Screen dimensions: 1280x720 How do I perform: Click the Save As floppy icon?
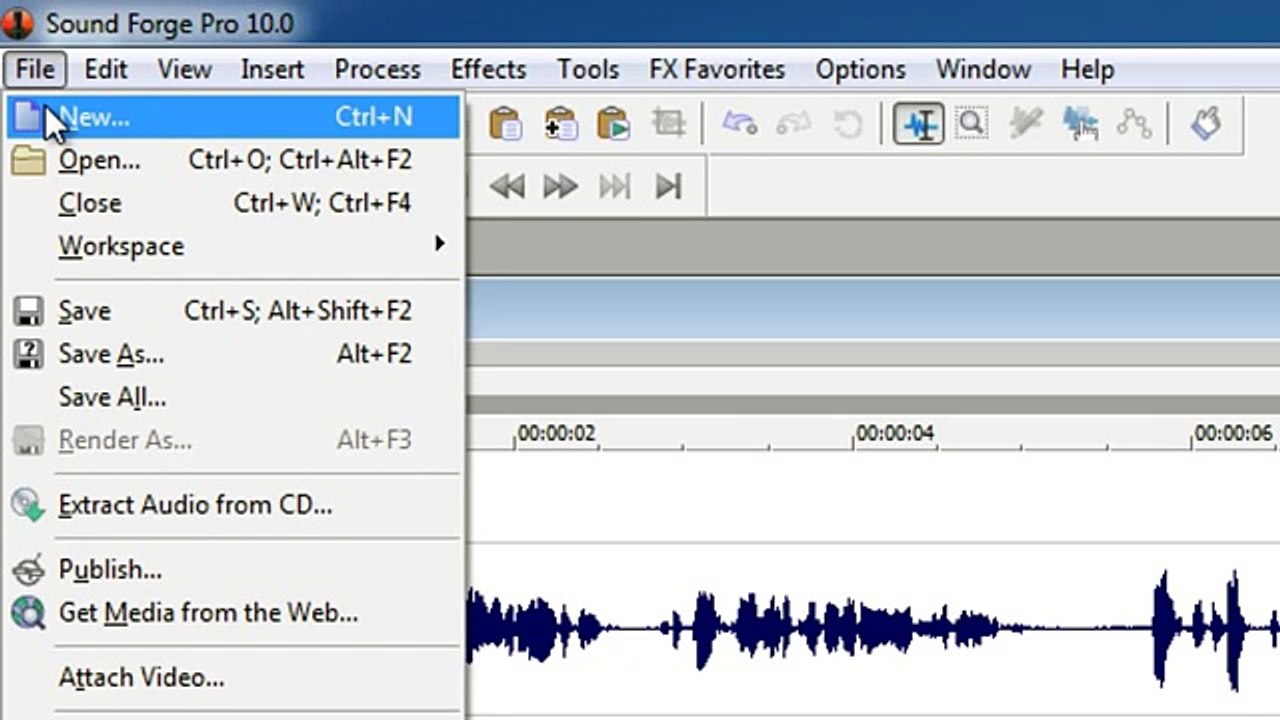click(x=28, y=354)
